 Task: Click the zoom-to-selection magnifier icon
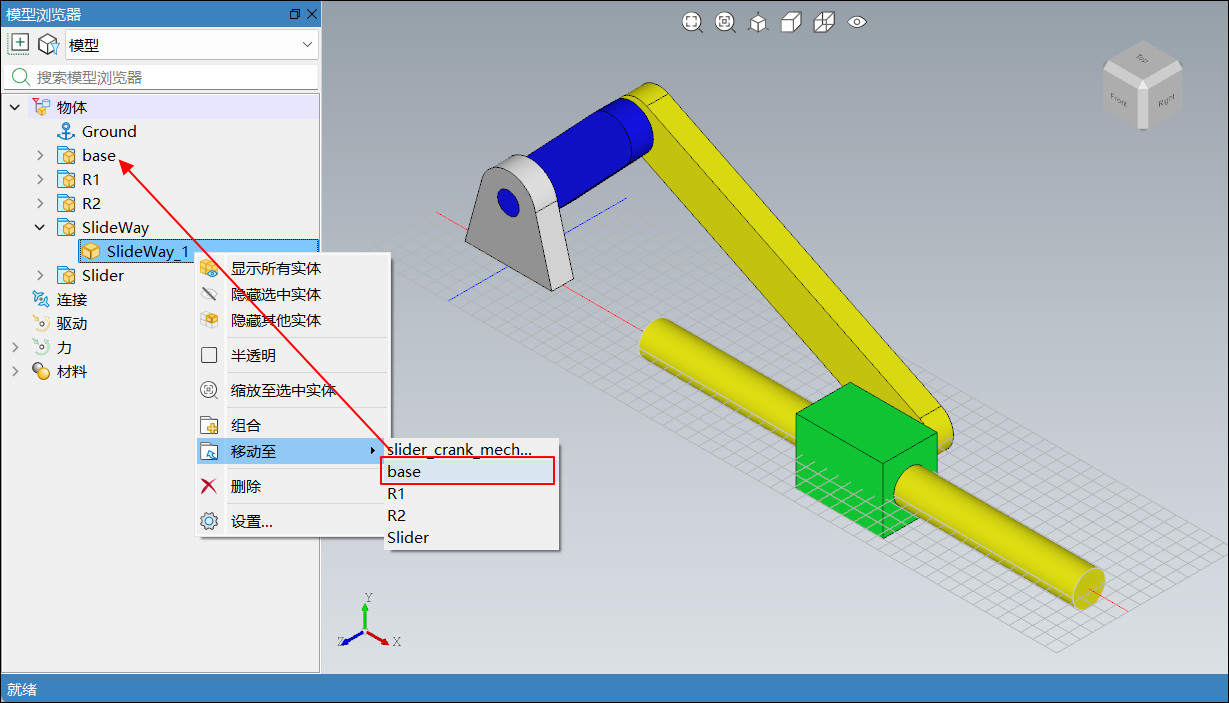point(725,22)
